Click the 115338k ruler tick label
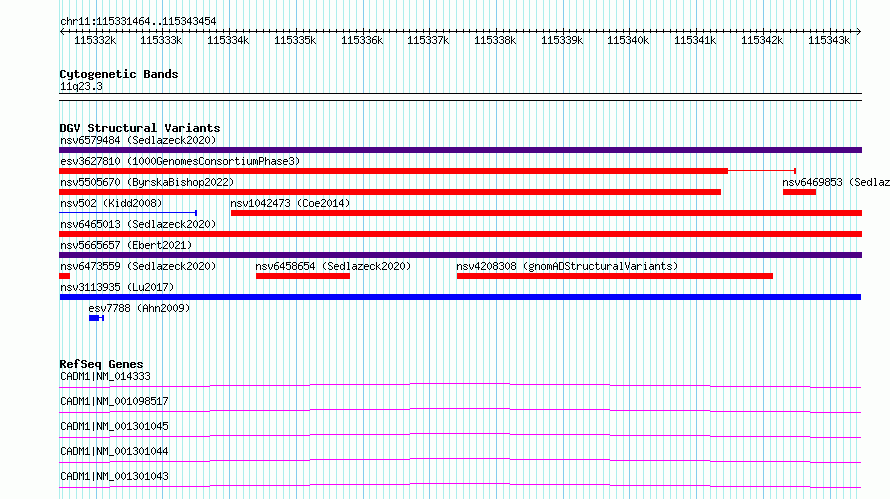890x499 pixels. (x=496, y=40)
